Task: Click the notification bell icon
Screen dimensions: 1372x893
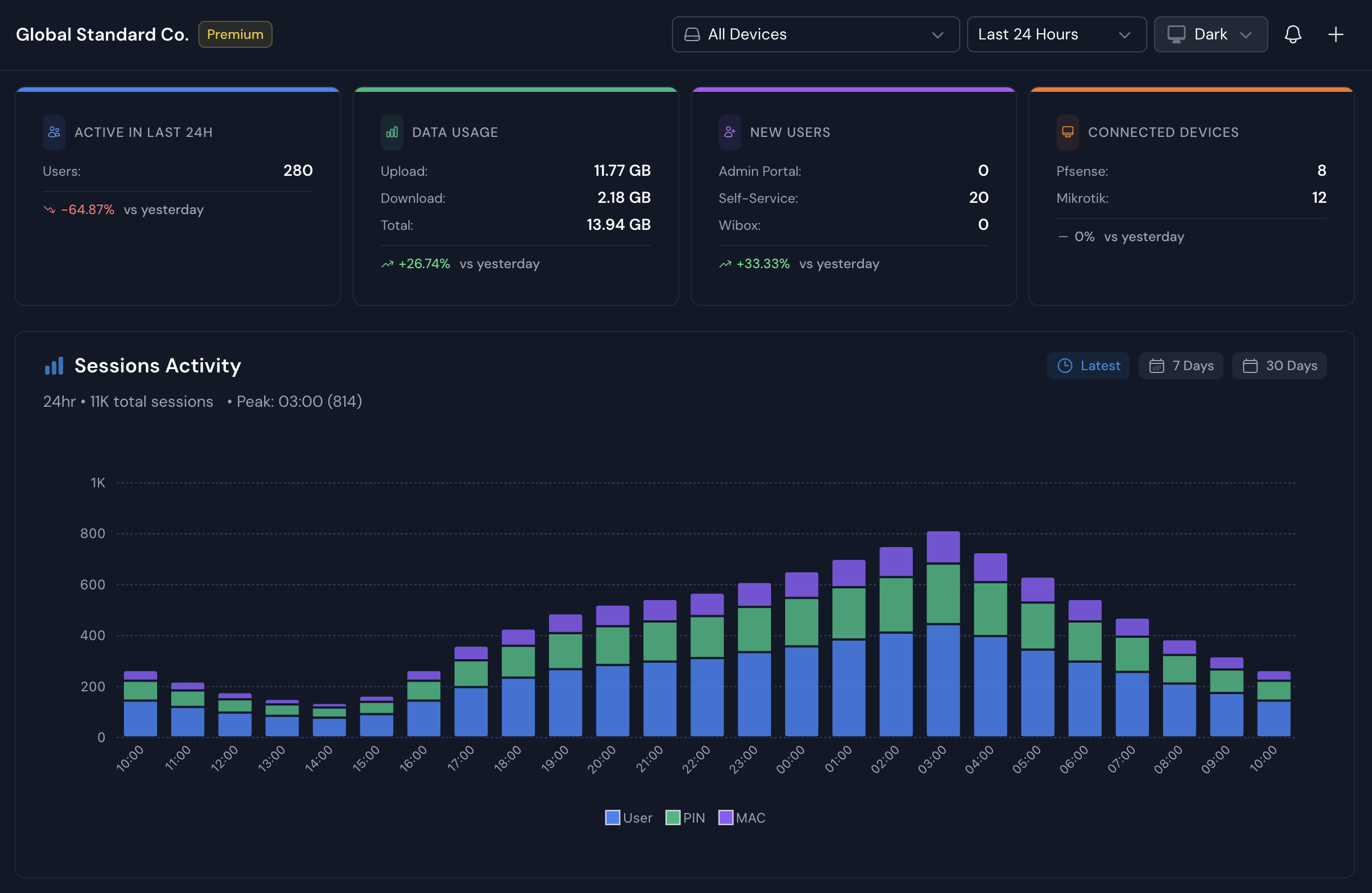Action: (1293, 34)
